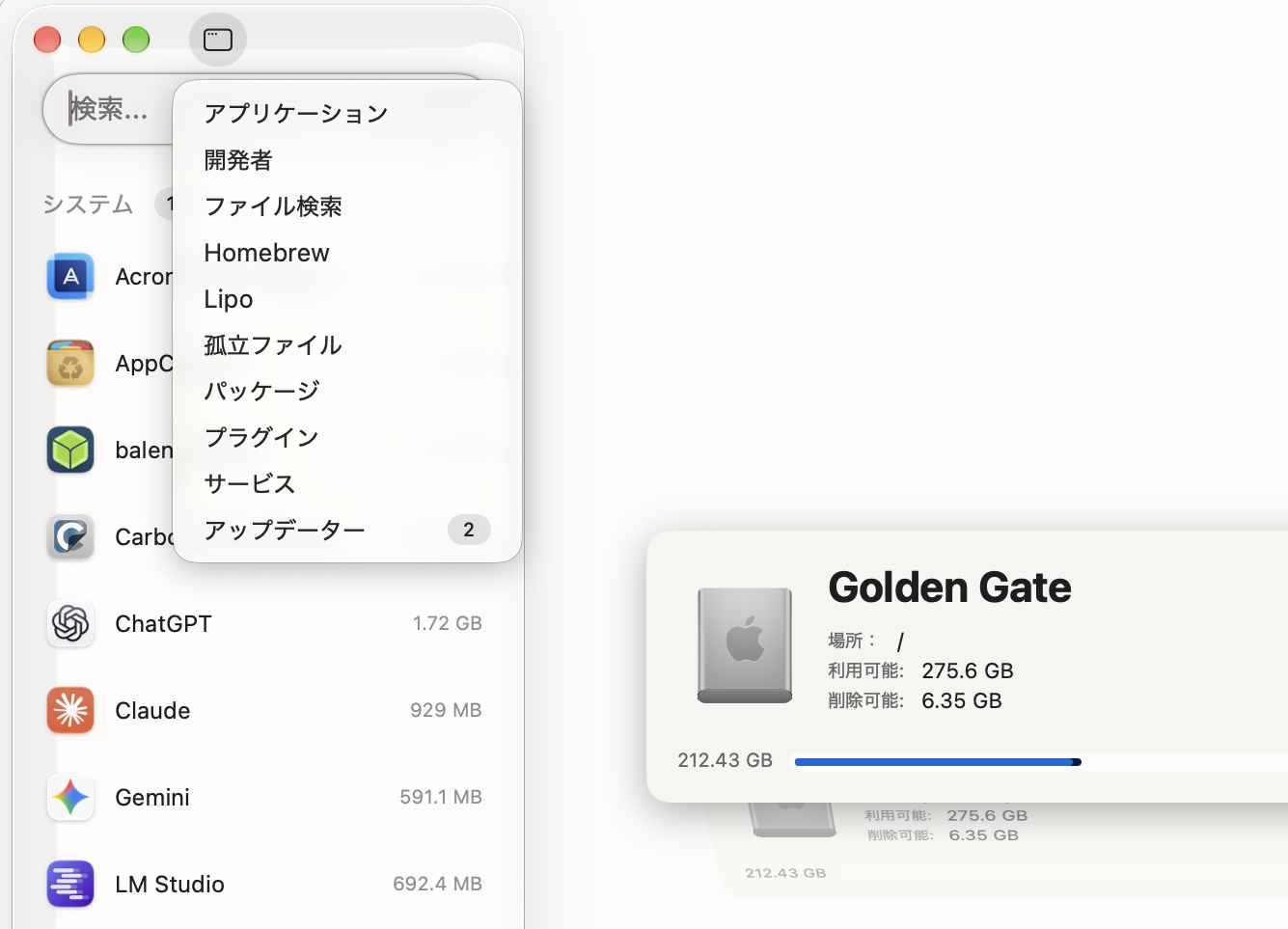Viewport: 1288px width, 929px height.
Task: Click the Golden Gate disk drive icon
Action: point(745,644)
